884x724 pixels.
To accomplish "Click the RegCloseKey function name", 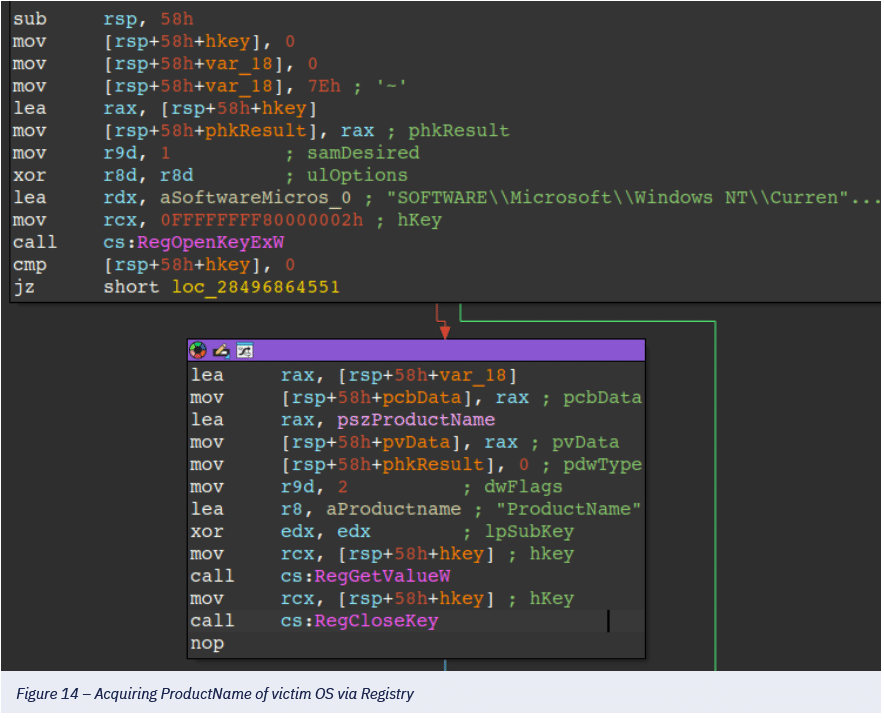I will coord(376,621).
